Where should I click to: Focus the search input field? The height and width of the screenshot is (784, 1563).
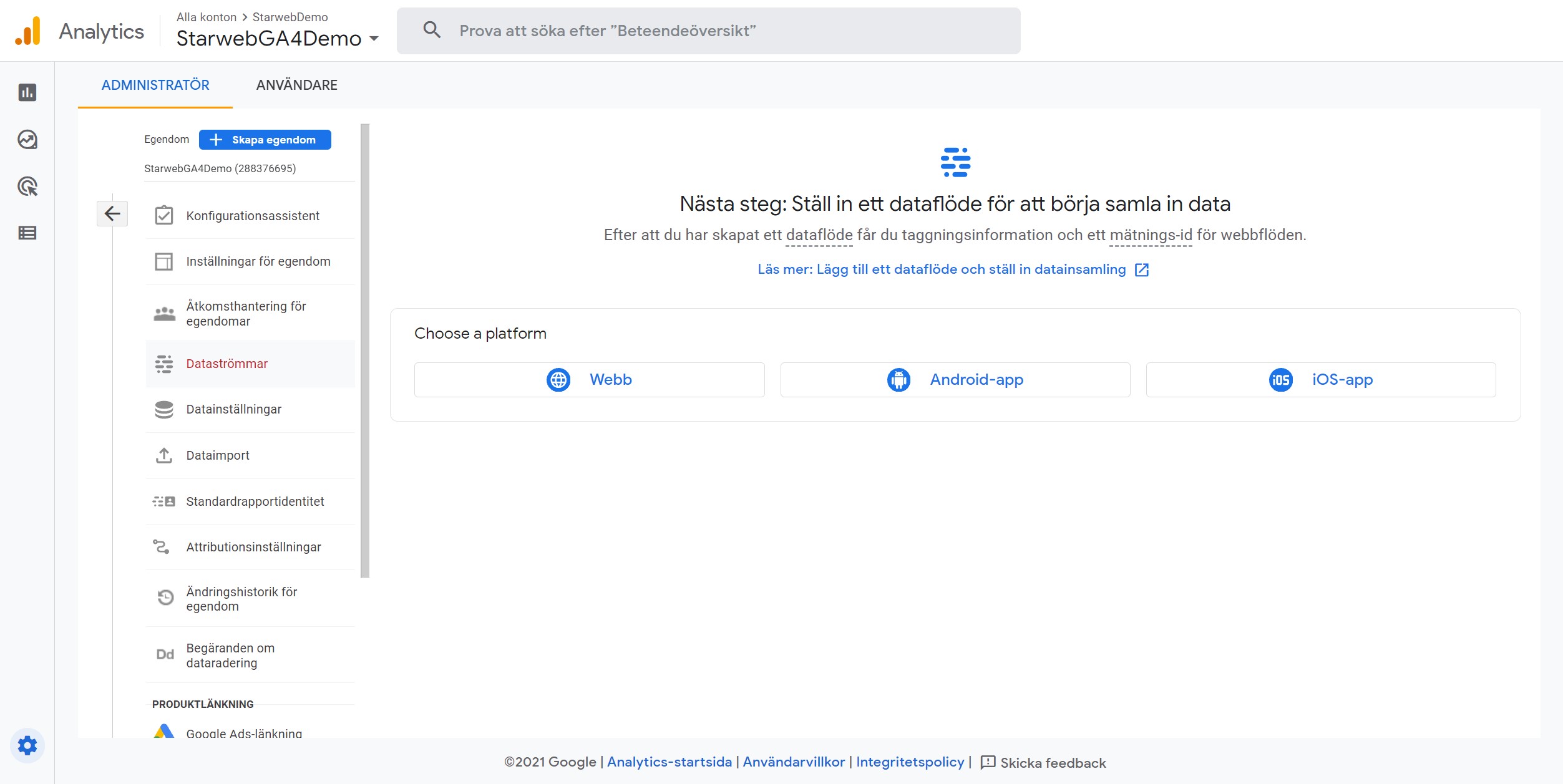coord(709,31)
